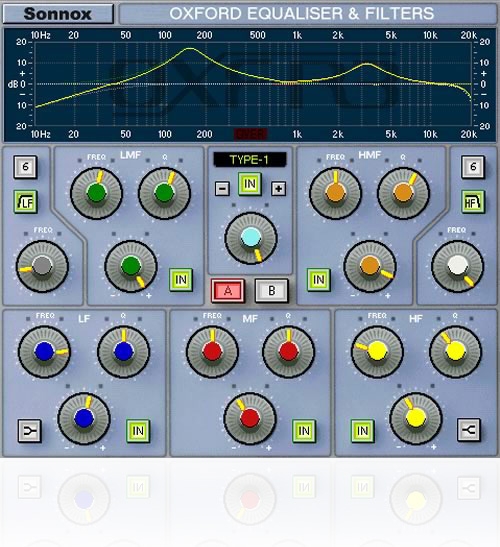The height and width of the screenshot is (547, 500).
Task: Select preset B
Action: click(x=271, y=291)
